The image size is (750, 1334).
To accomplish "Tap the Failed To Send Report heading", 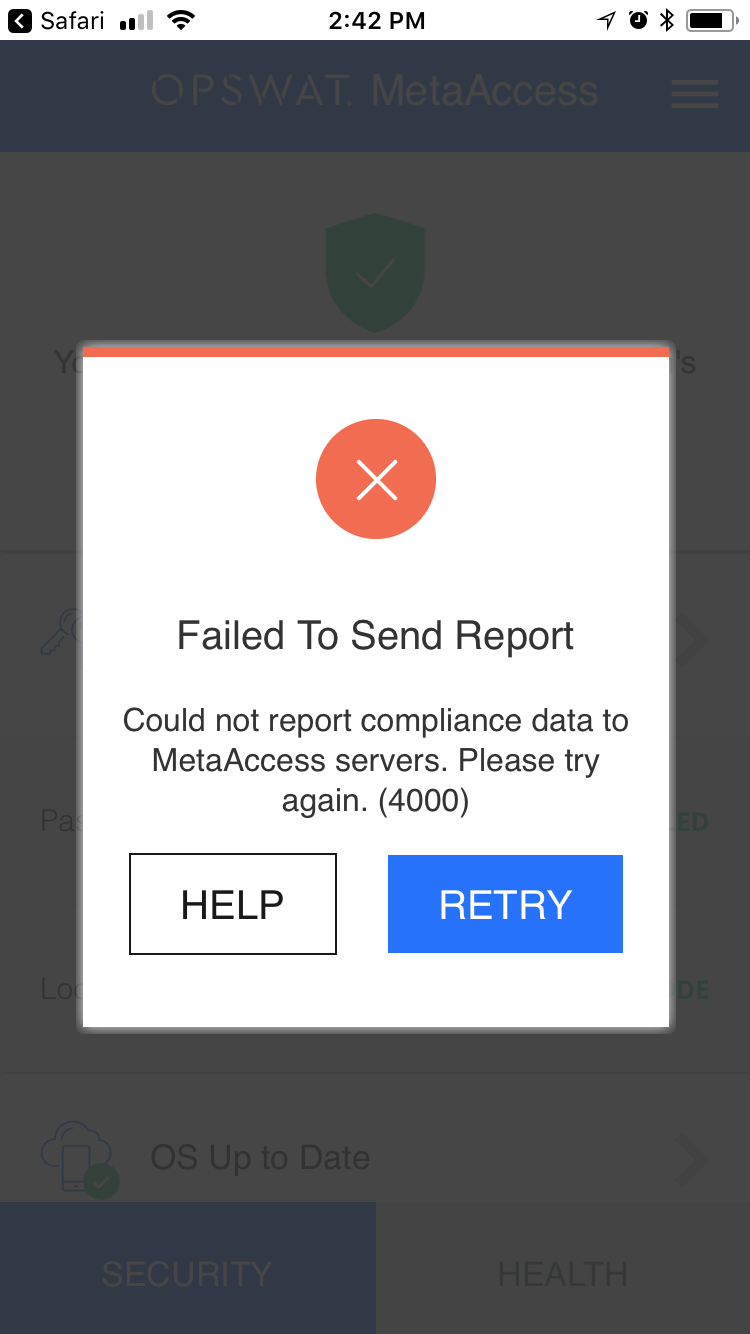I will click(x=375, y=636).
